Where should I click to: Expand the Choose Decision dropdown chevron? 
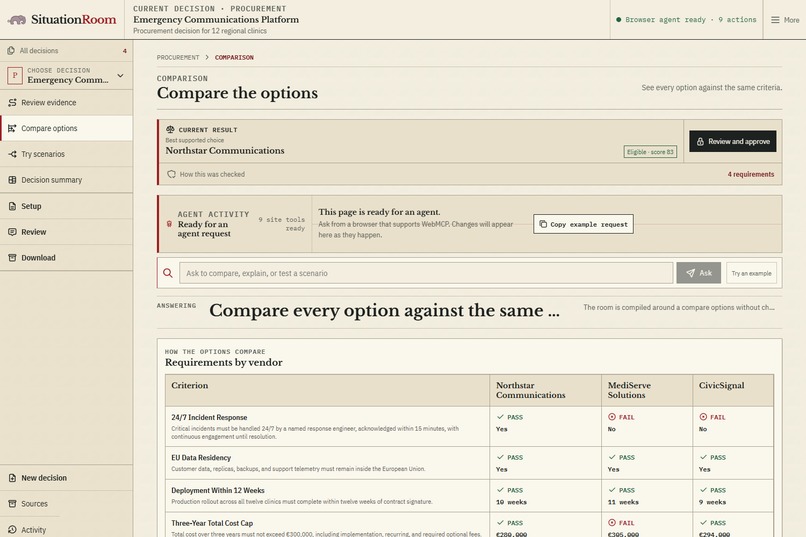point(120,76)
